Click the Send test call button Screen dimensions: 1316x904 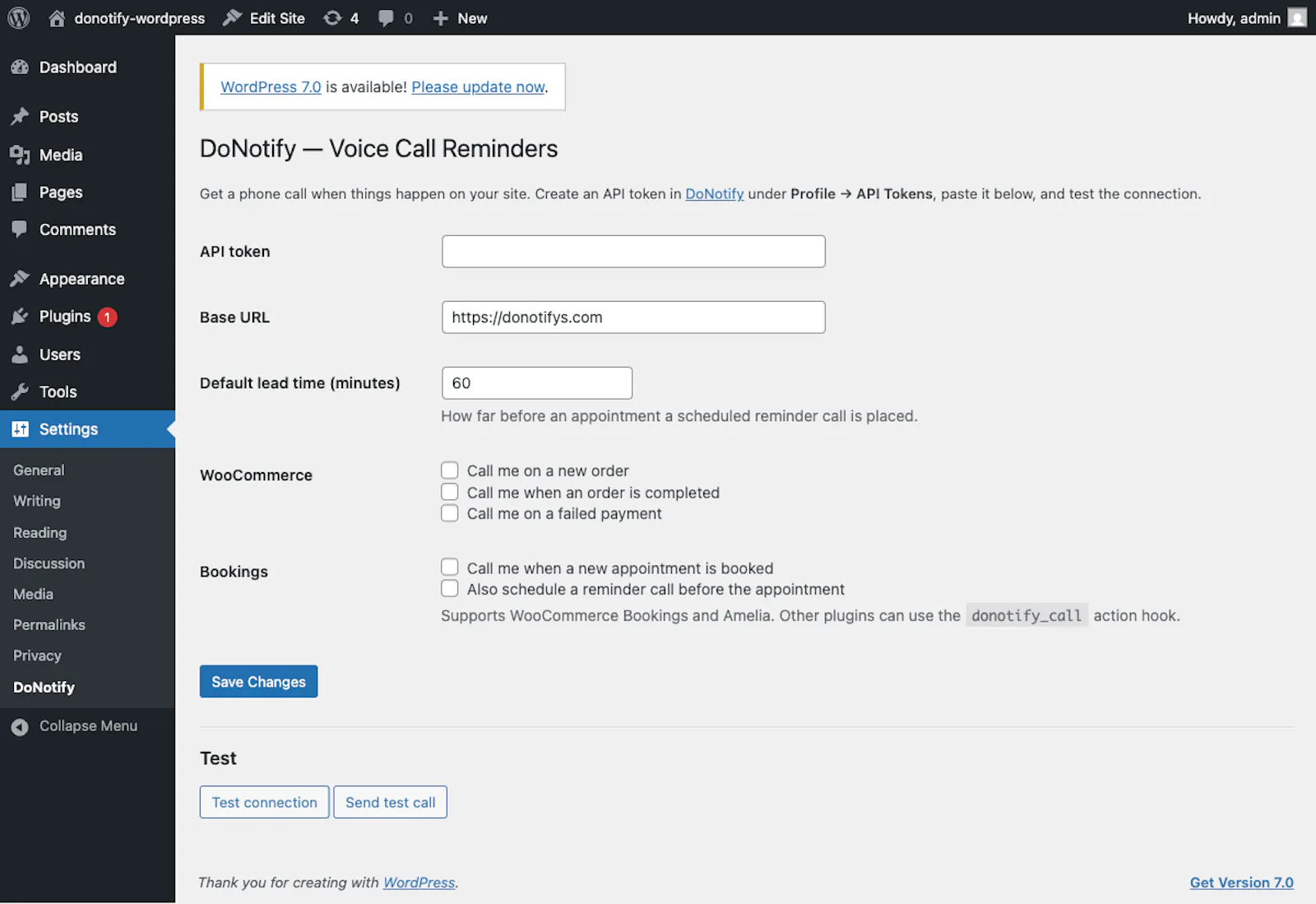(391, 802)
